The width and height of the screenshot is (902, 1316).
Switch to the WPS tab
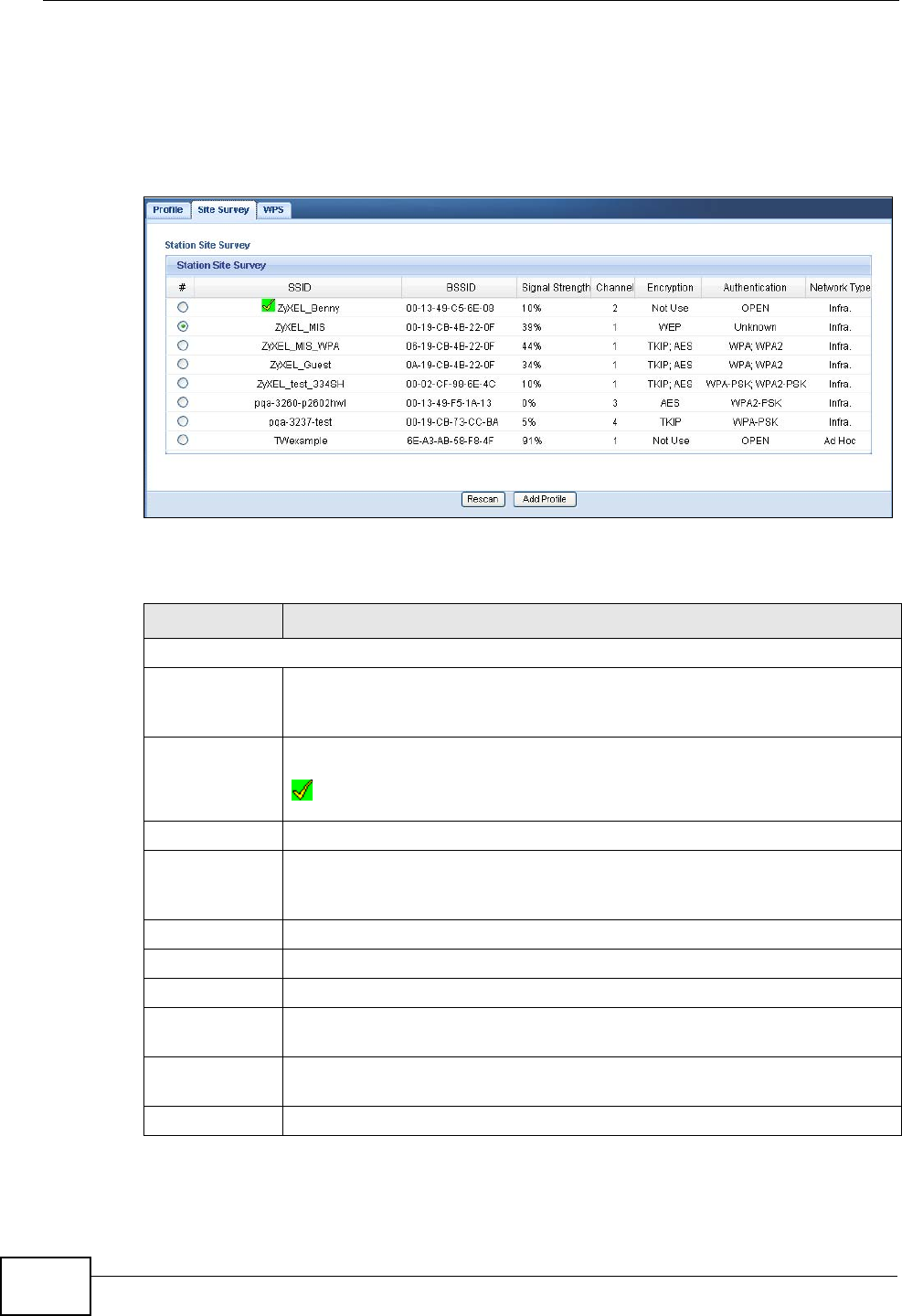(273, 210)
